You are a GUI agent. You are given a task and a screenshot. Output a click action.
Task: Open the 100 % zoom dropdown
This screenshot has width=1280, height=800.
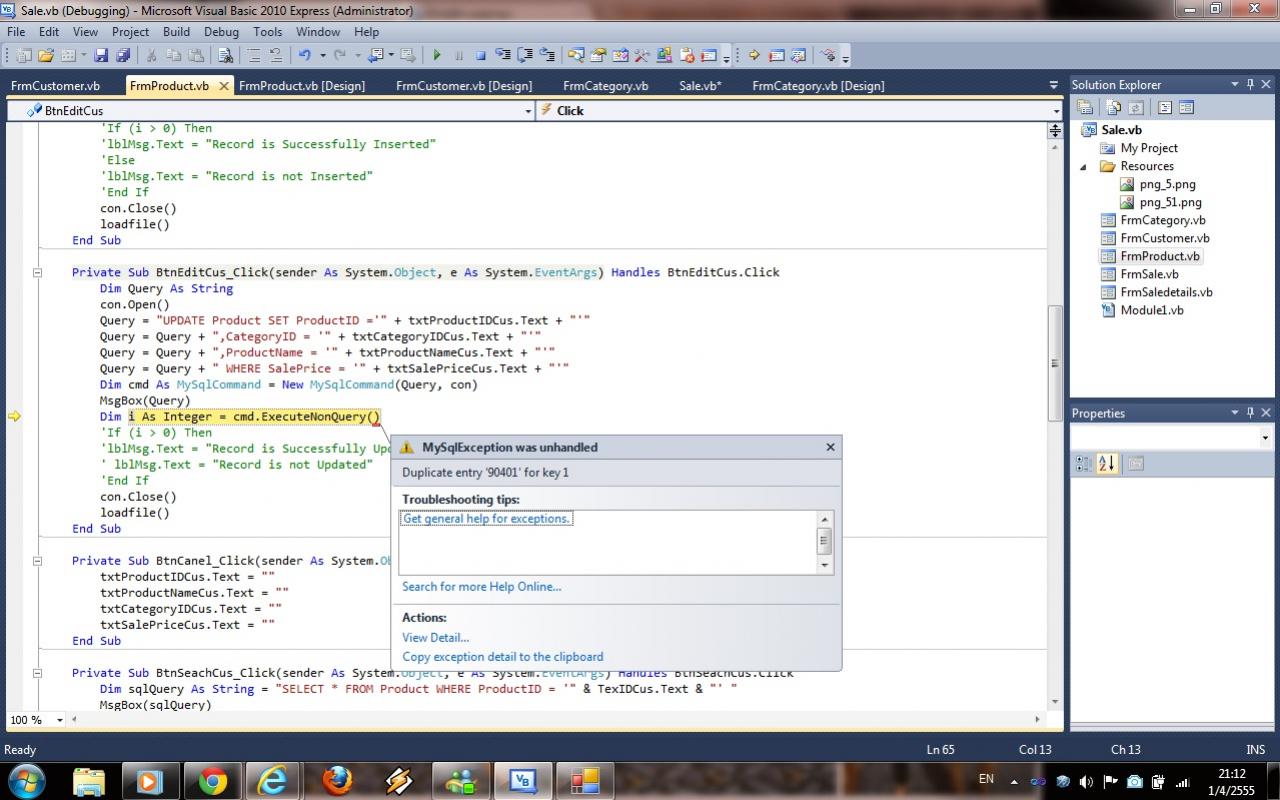tap(60, 720)
